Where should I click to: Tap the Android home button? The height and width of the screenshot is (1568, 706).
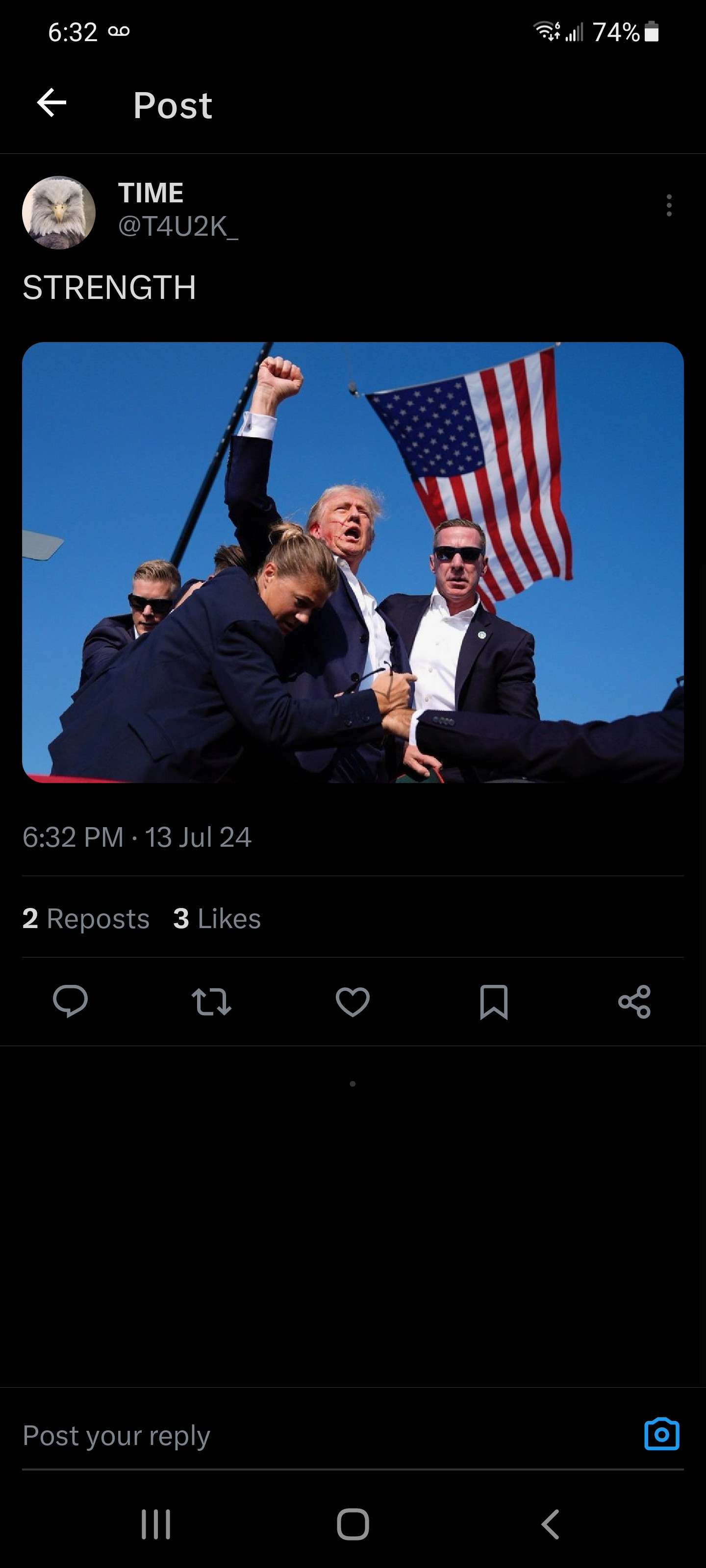[x=353, y=1524]
